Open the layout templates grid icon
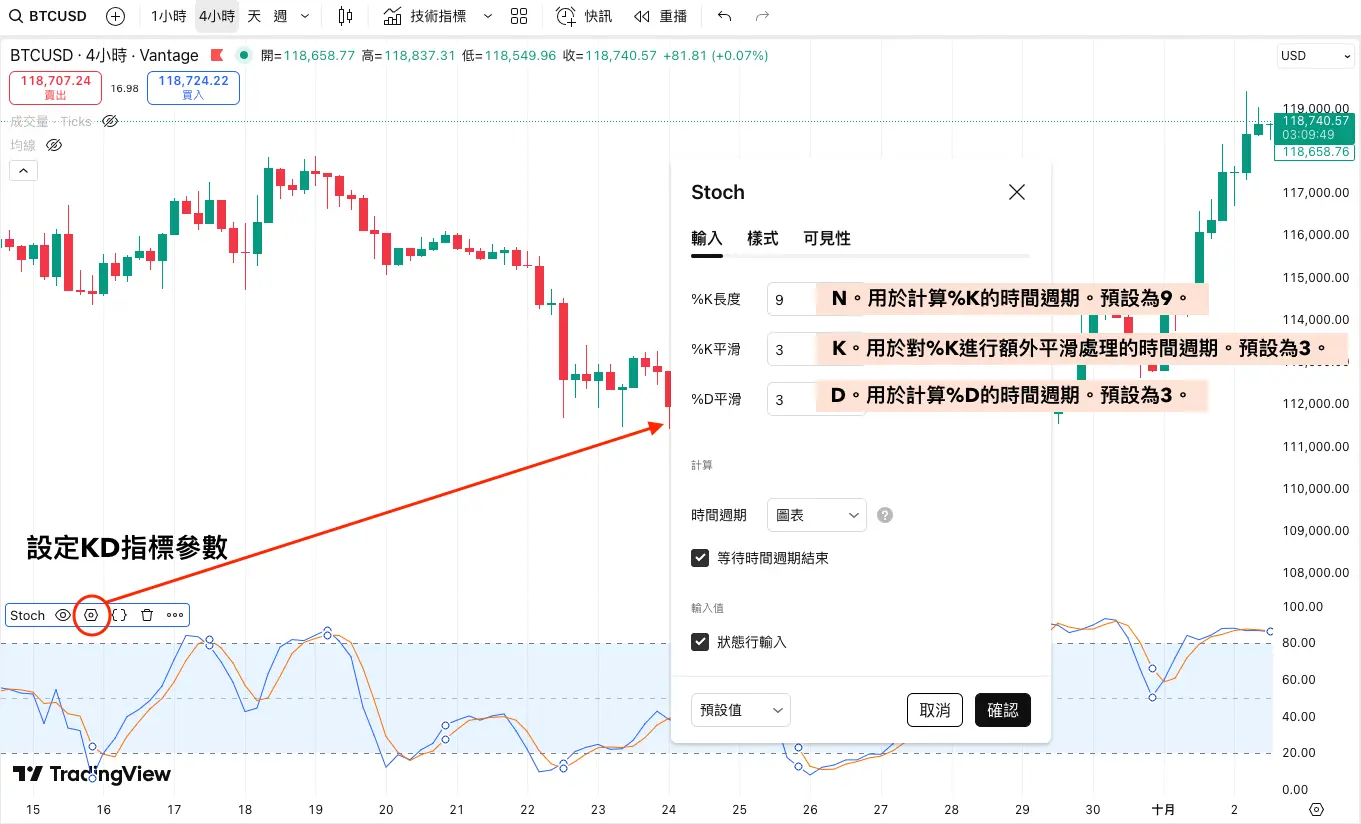 tap(518, 16)
